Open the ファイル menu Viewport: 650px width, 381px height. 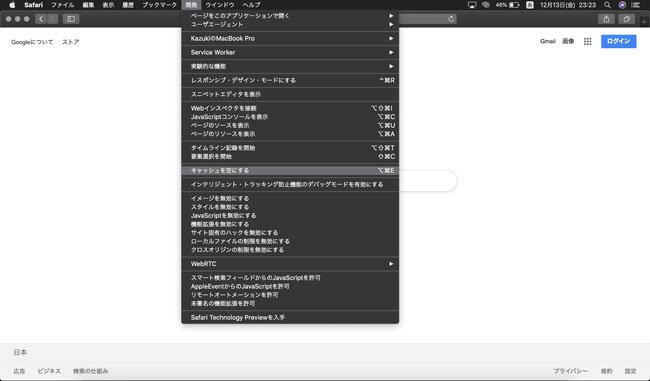point(63,5)
